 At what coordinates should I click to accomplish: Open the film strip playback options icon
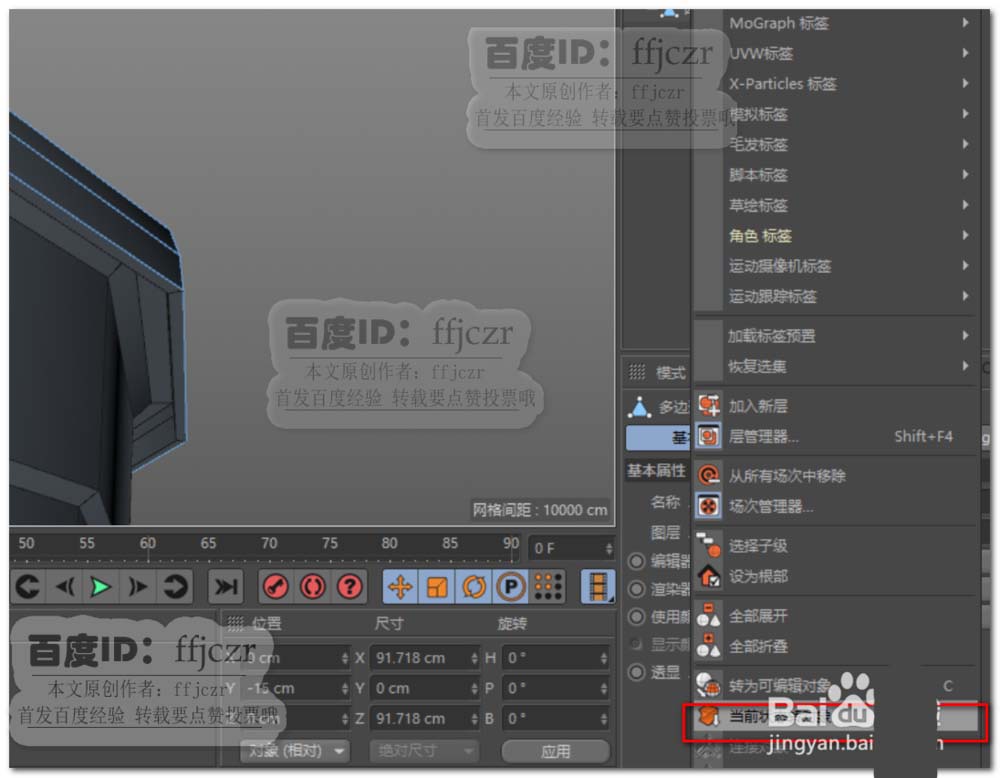pyautogui.click(x=598, y=586)
